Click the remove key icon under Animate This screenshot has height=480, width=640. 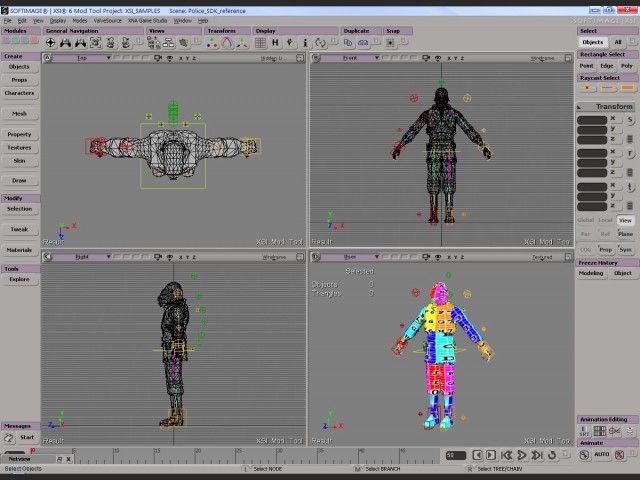[x=619, y=455]
